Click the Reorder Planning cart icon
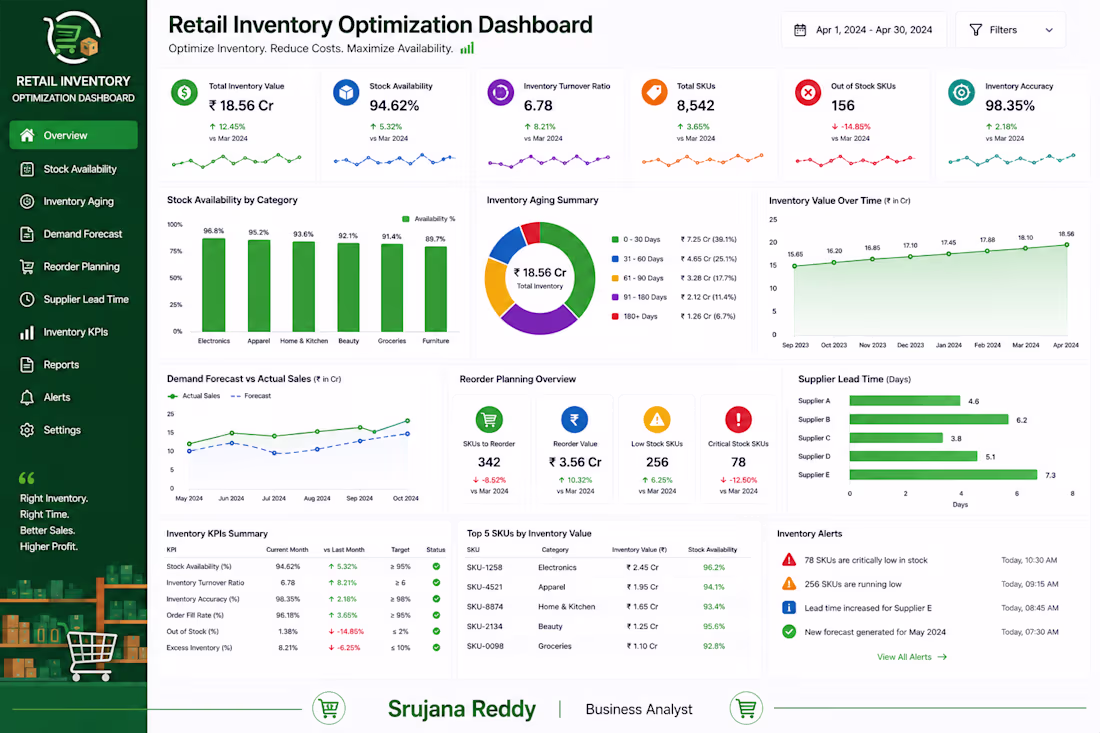This screenshot has width=1100, height=733. pyautogui.click(x=27, y=267)
